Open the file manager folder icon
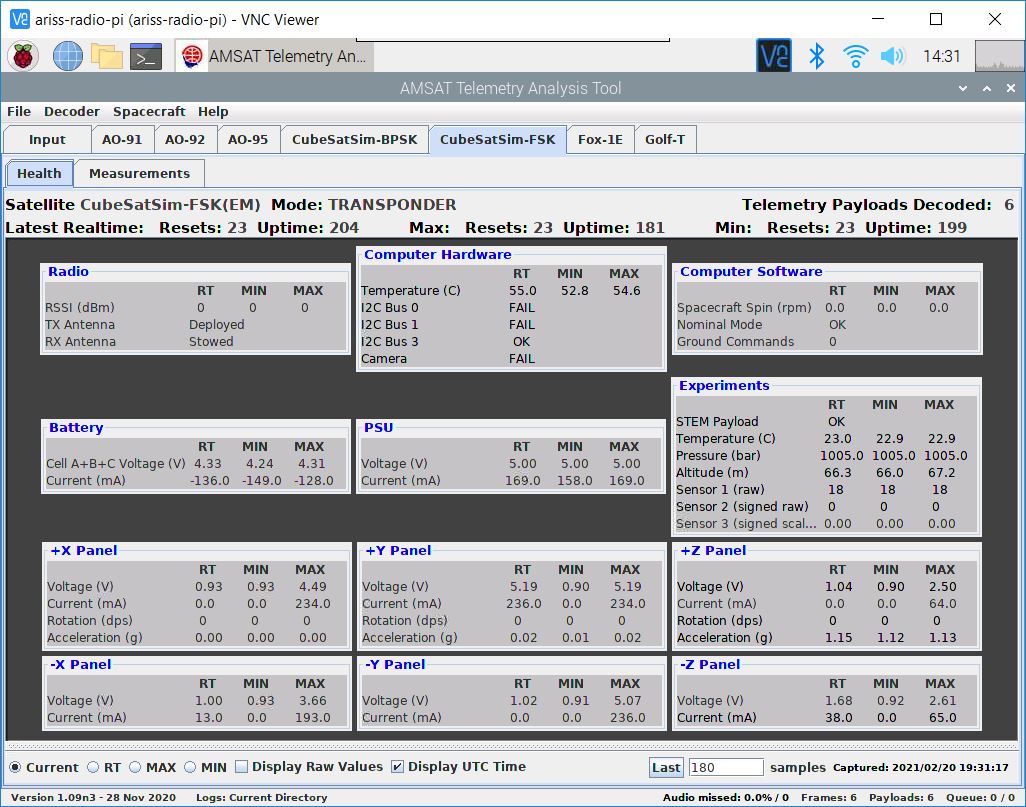 (107, 56)
